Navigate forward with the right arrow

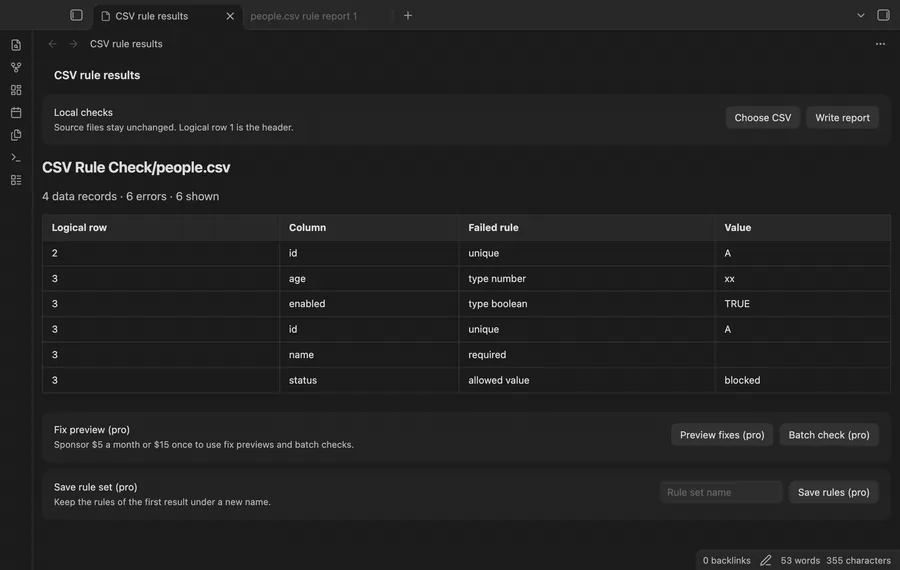(73, 44)
